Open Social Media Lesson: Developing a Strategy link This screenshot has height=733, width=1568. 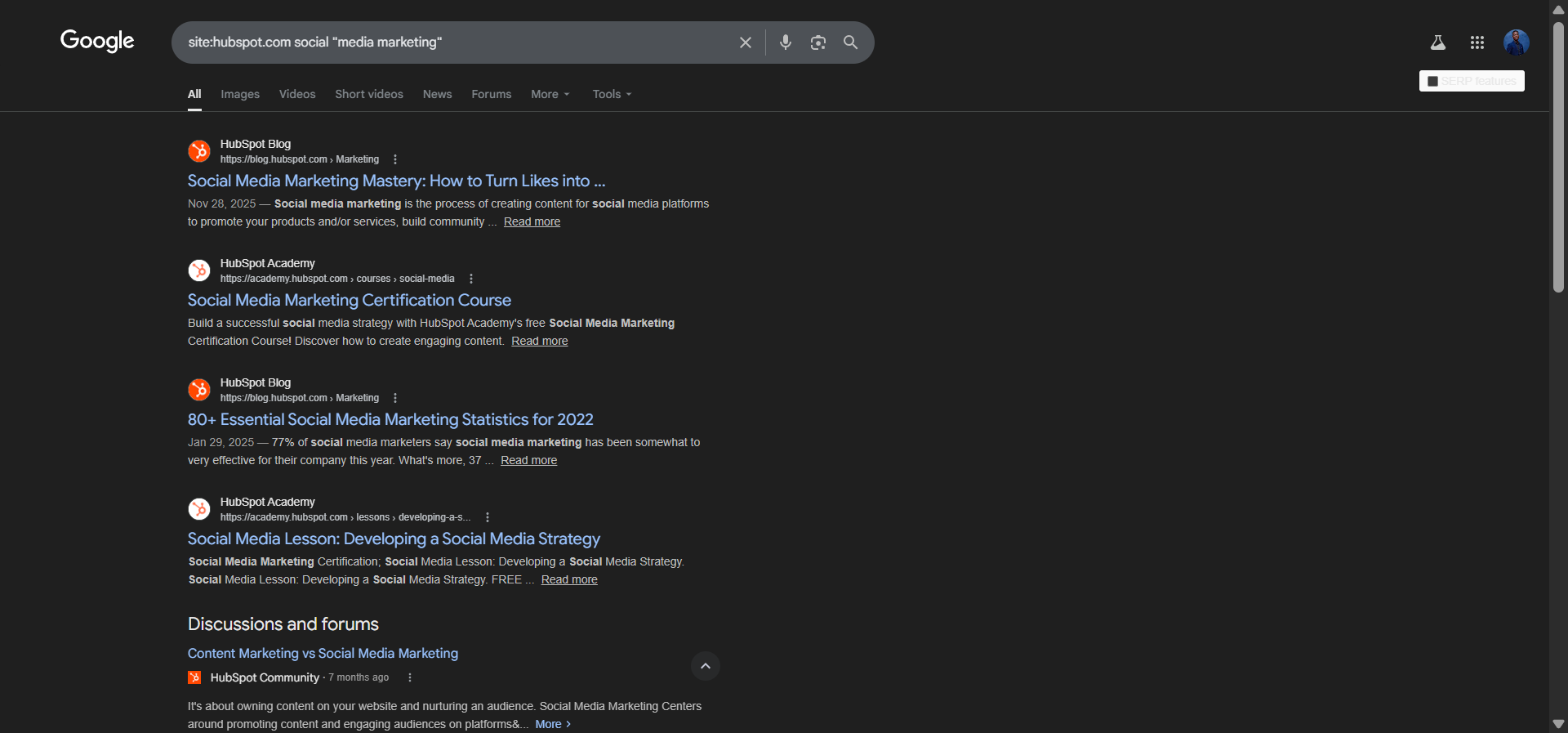click(x=394, y=539)
